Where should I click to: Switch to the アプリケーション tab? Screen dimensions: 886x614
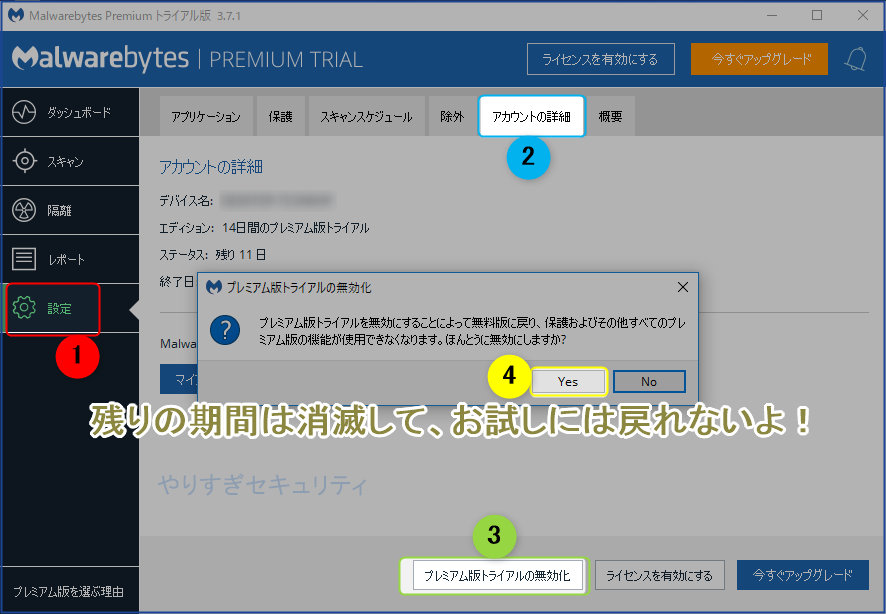tap(206, 116)
